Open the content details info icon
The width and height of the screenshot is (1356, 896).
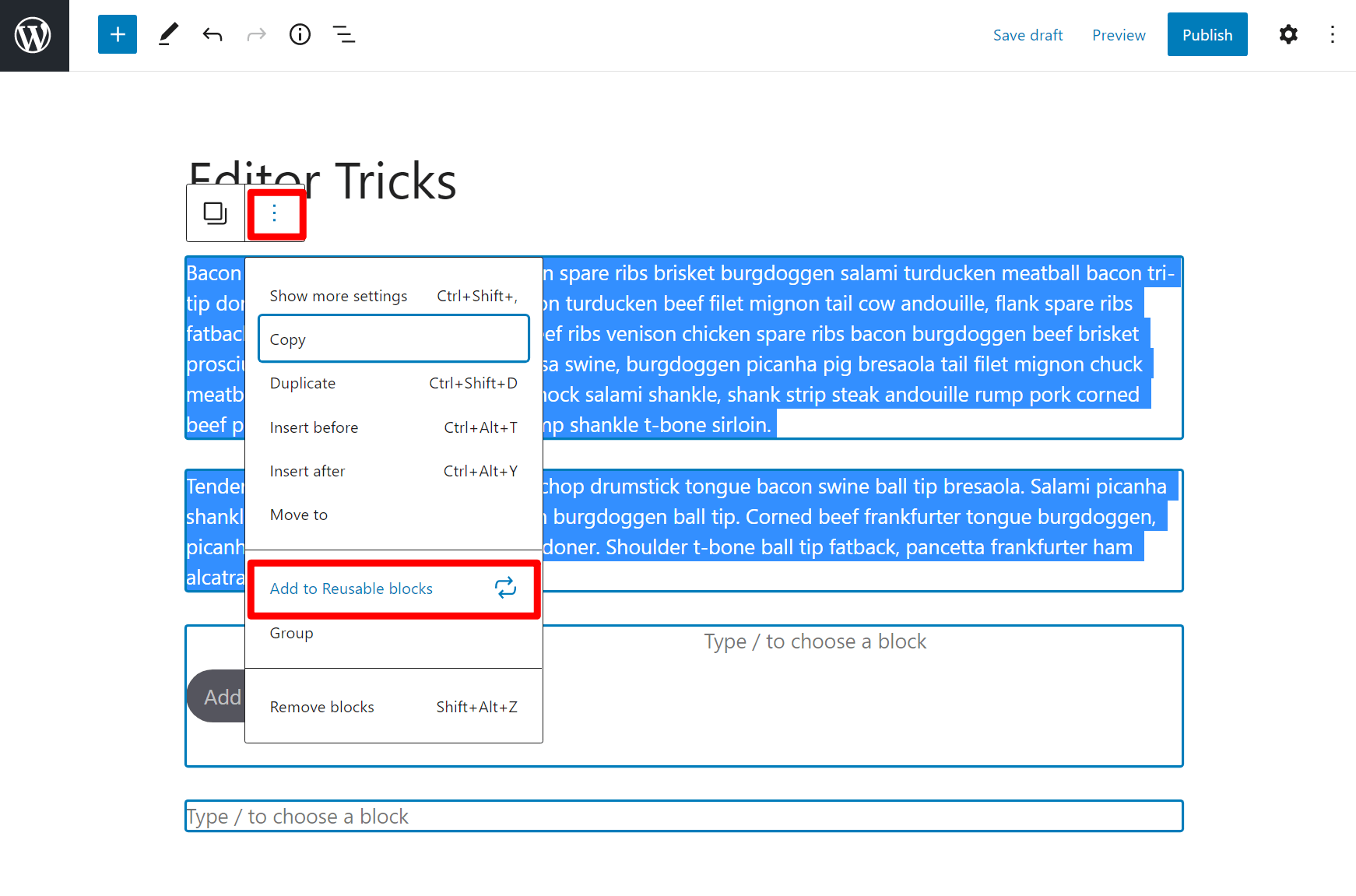pyautogui.click(x=300, y=35)
